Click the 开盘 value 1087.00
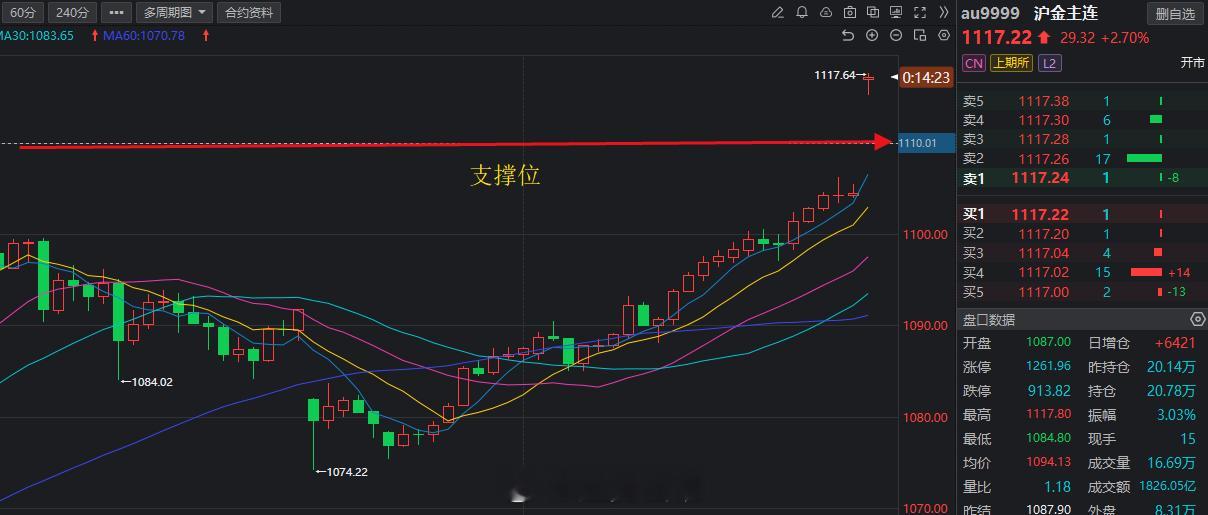The width and height of the screenshot is (1208, 515). point(1049,343)
